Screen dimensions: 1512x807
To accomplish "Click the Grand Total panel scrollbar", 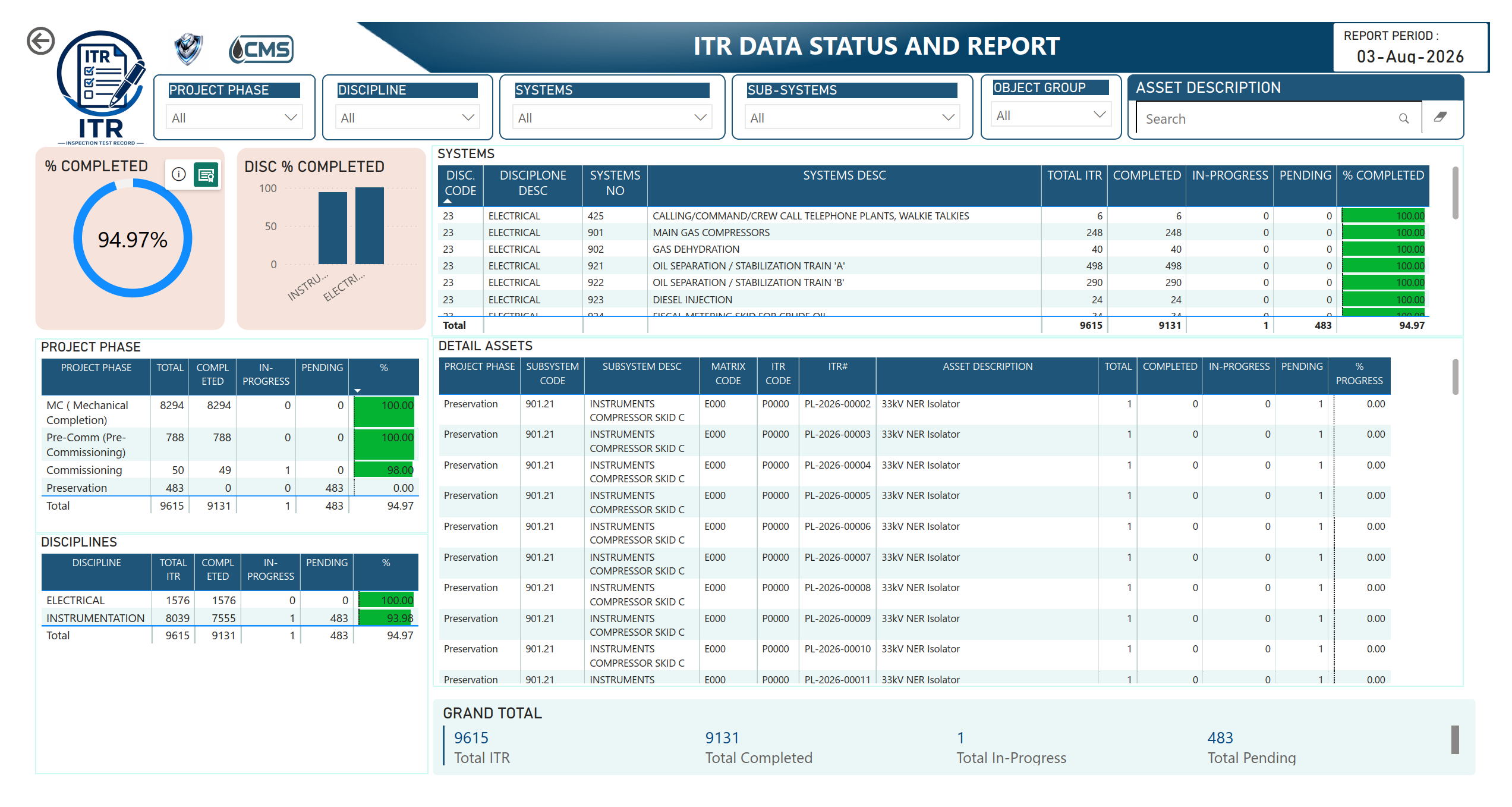I will coord(1455,740).
